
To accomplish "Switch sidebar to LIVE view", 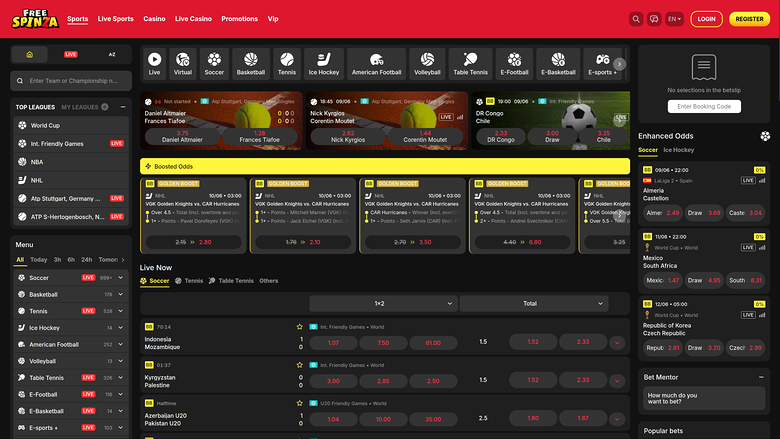I will pyautogui.click(x=71, y=54).
